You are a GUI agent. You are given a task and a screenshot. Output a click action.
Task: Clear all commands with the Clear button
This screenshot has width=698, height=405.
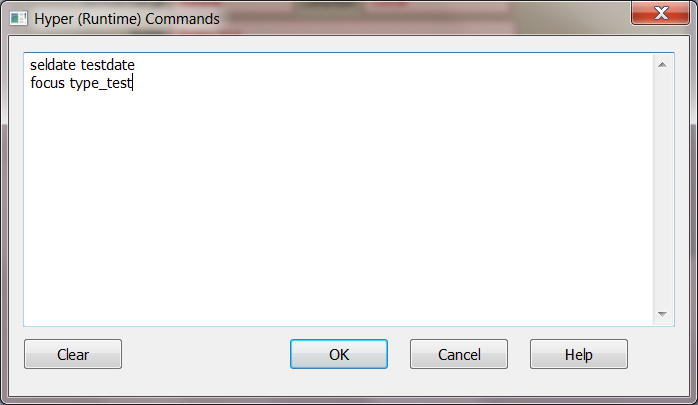[x=73, y=354]
